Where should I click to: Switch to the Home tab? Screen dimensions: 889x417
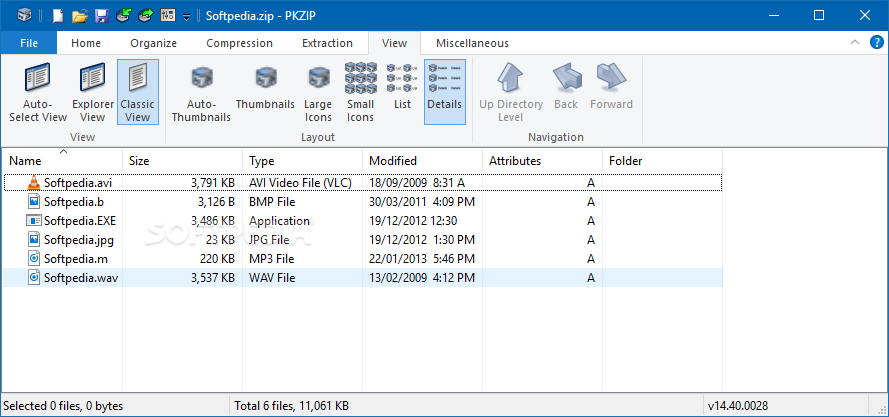[x=86, y=43]
